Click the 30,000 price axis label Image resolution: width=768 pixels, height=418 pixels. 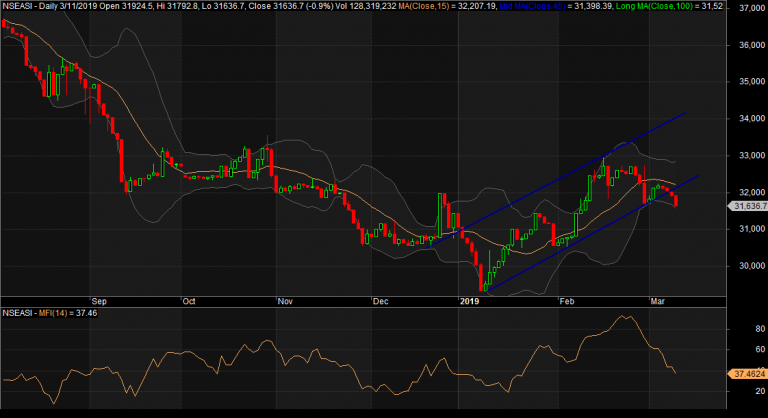pyautogui.click(x=752, y=266)
